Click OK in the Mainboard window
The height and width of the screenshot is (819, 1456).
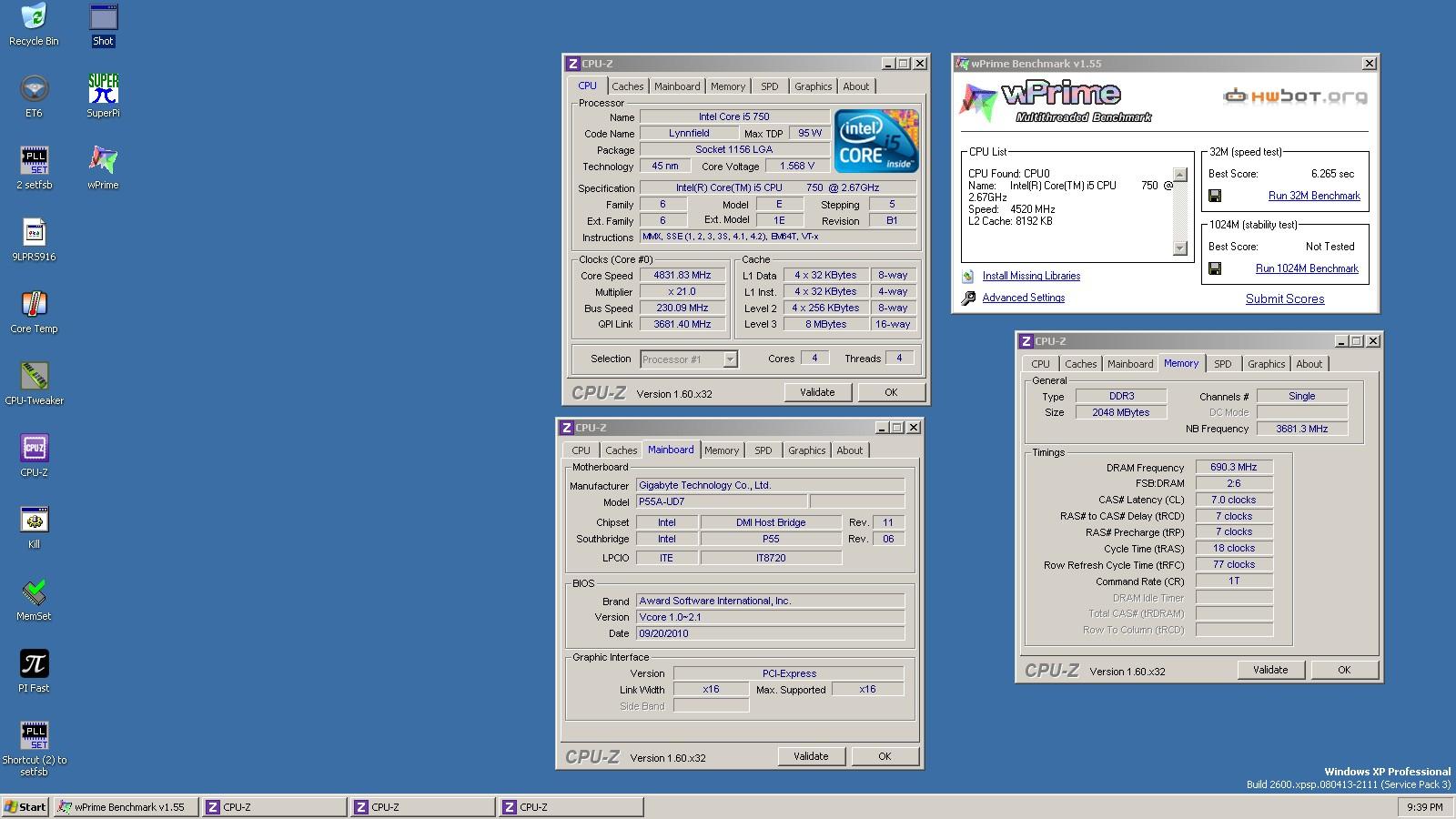(x=885, y=756)
